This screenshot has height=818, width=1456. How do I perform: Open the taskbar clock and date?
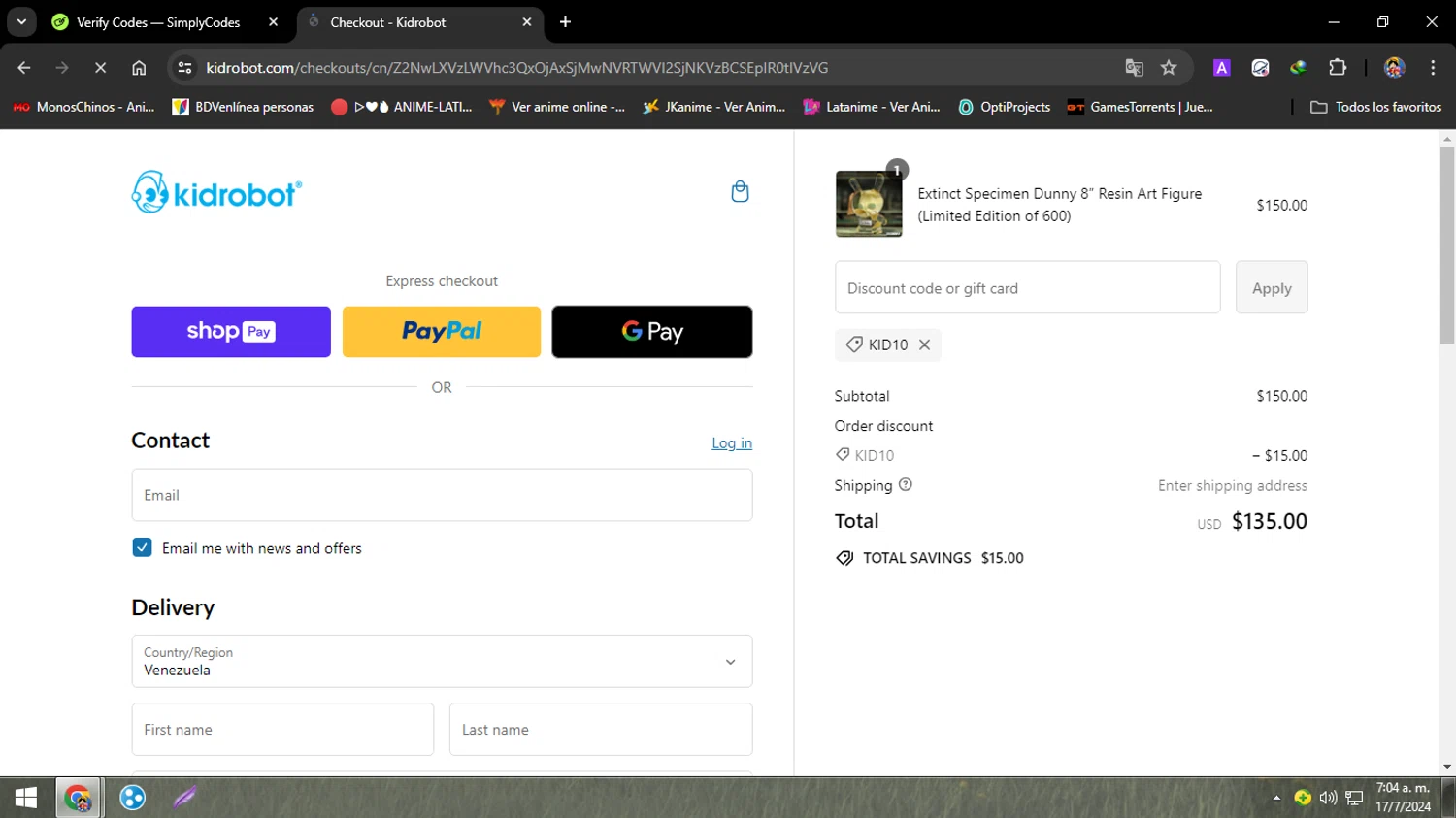click(x=1403, y=798)
